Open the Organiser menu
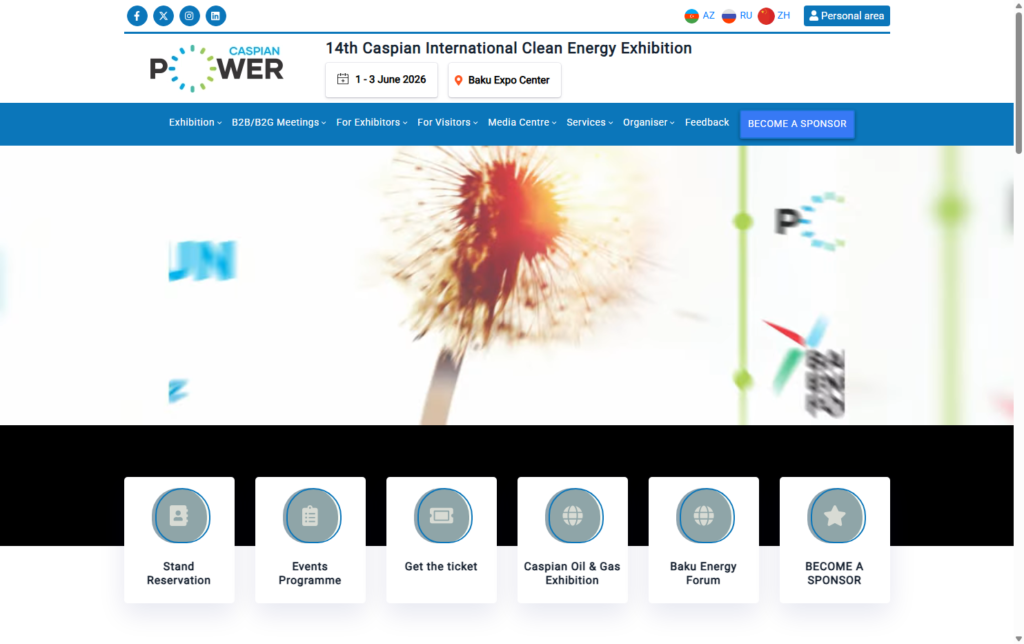Viewport: 1024px width, 644px height. 647,122
